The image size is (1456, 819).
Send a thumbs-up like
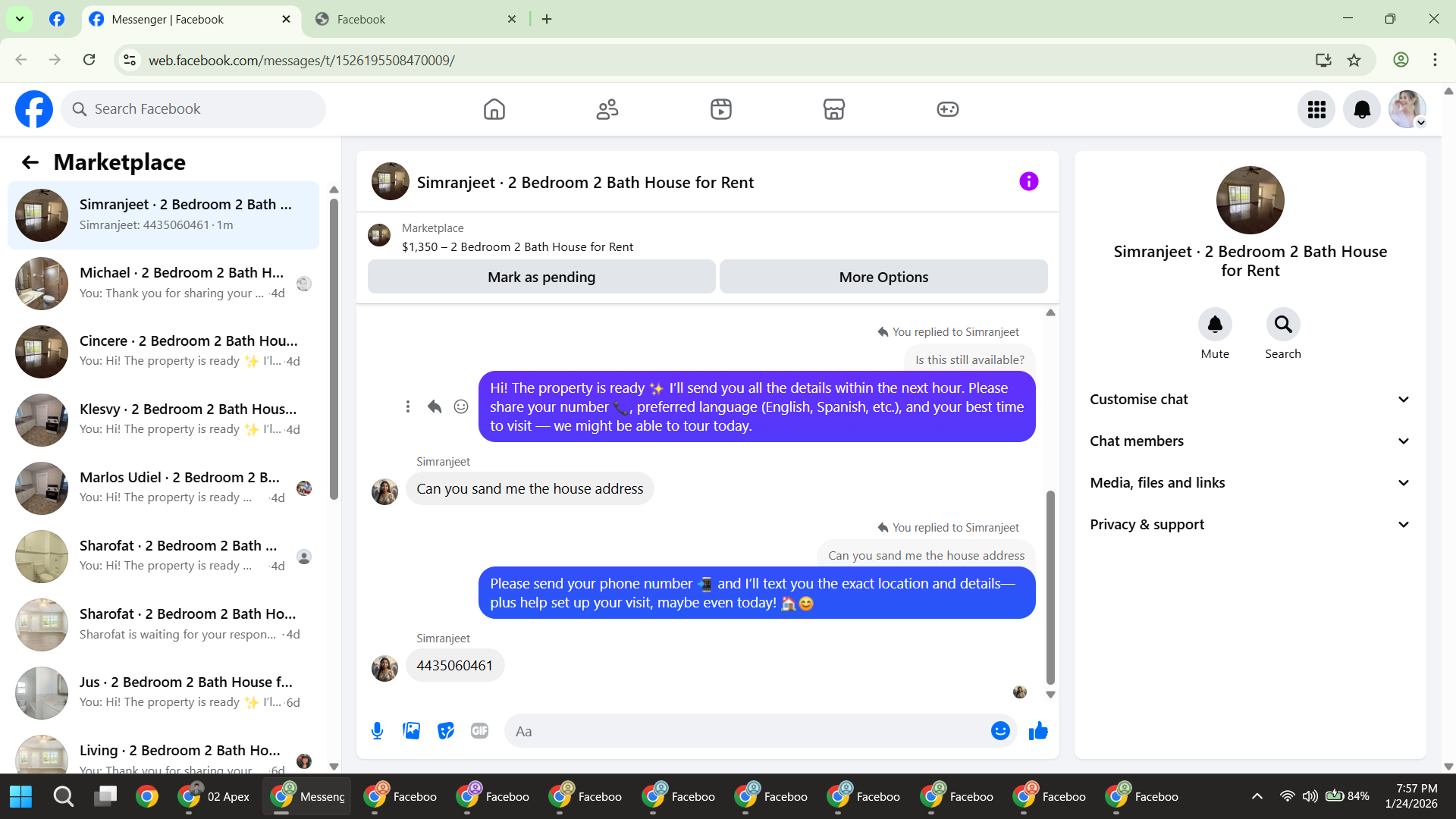(x=1038, y=731)
